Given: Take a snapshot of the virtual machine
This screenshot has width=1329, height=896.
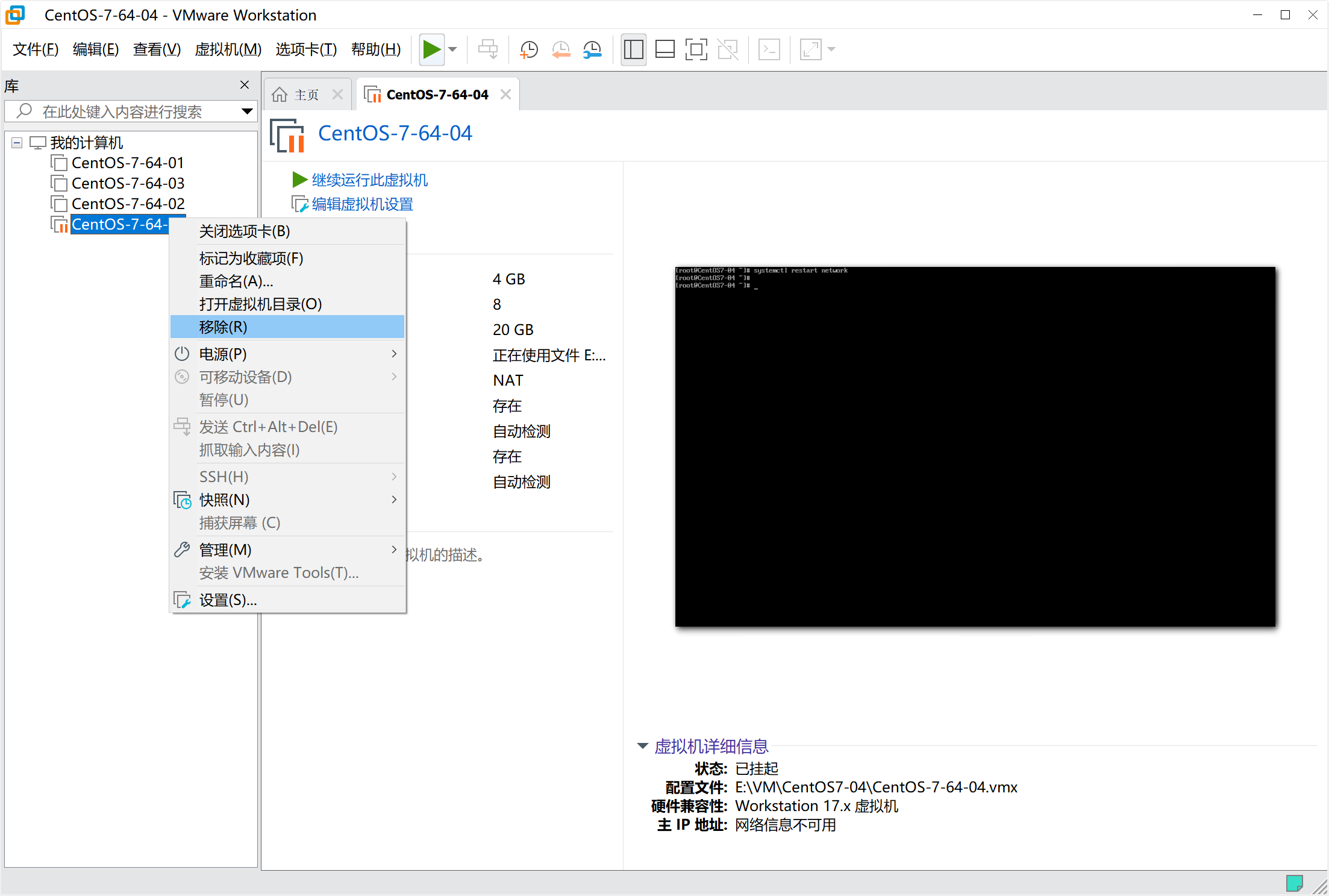Looking at the screenshot, I should [x=529, y=49].
